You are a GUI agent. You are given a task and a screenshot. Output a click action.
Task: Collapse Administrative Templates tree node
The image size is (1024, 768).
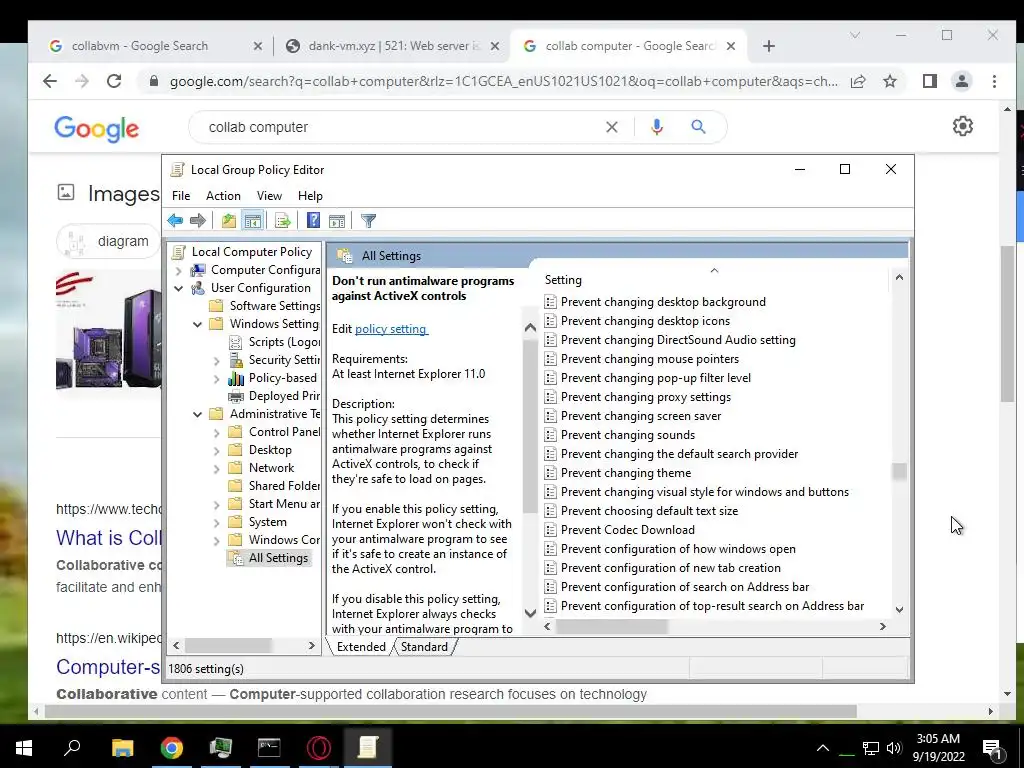pyautogui.click(x=197, y=414)
